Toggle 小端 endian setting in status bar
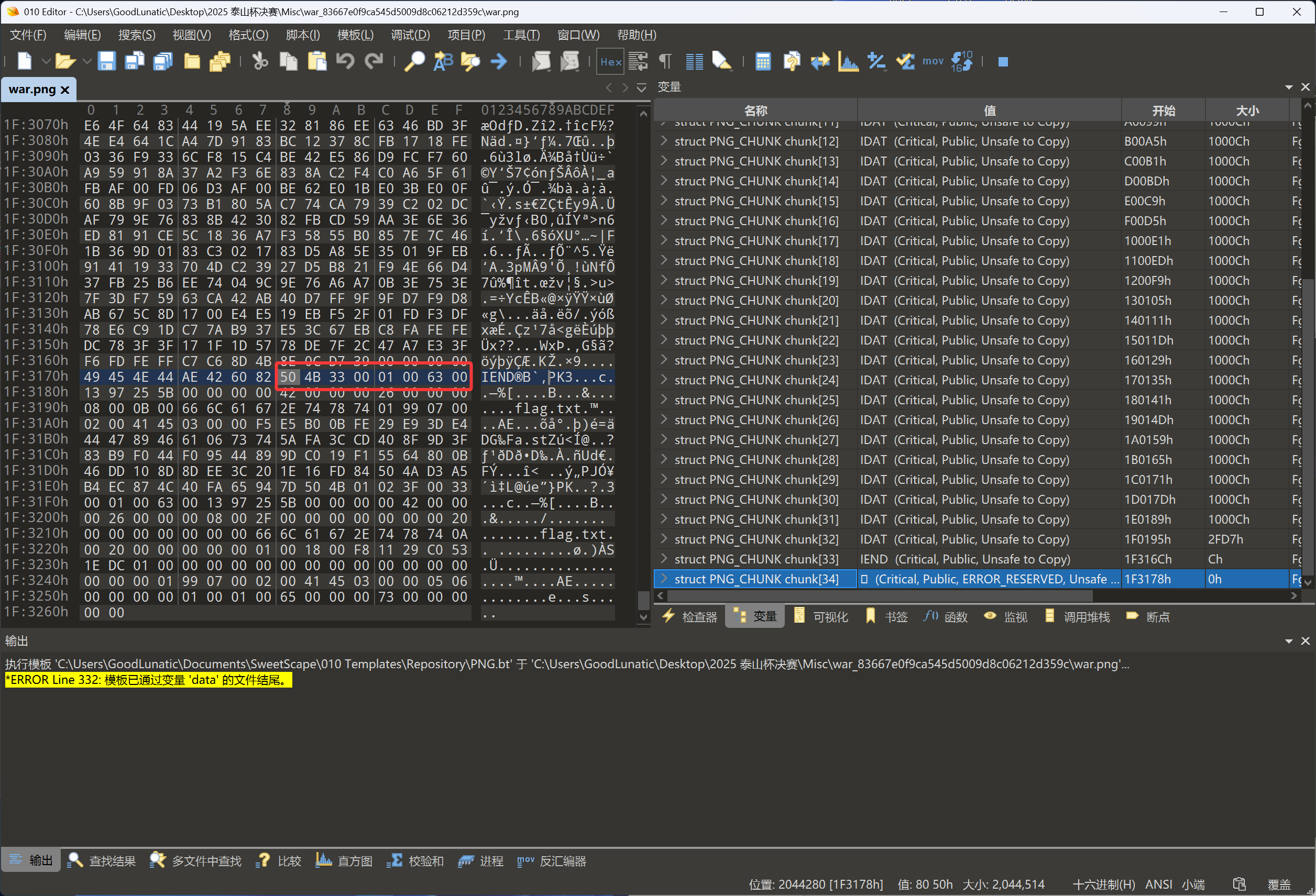Screen dimensions: 1316x896 coord(1193,884)
